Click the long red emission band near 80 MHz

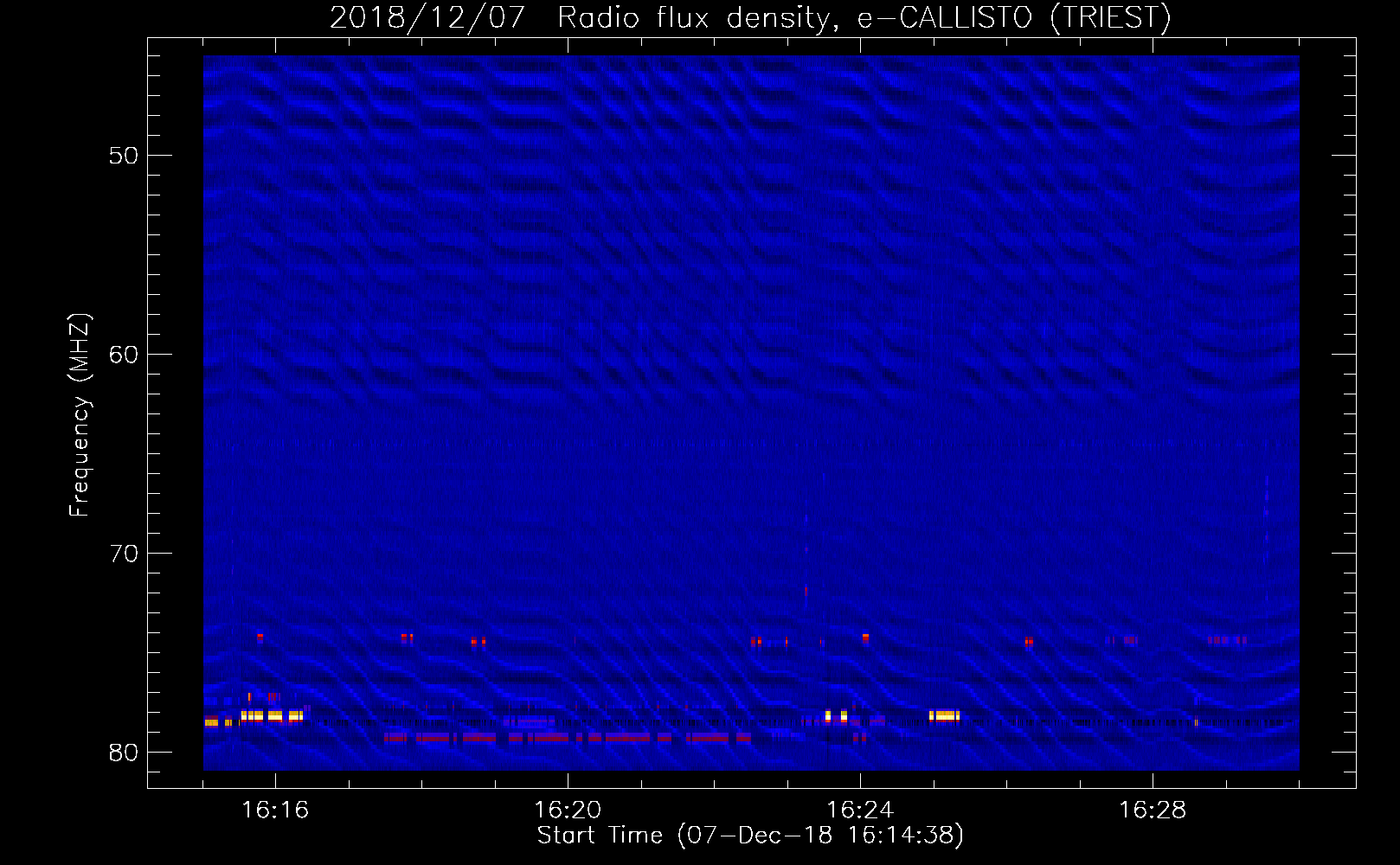(567, 738)
